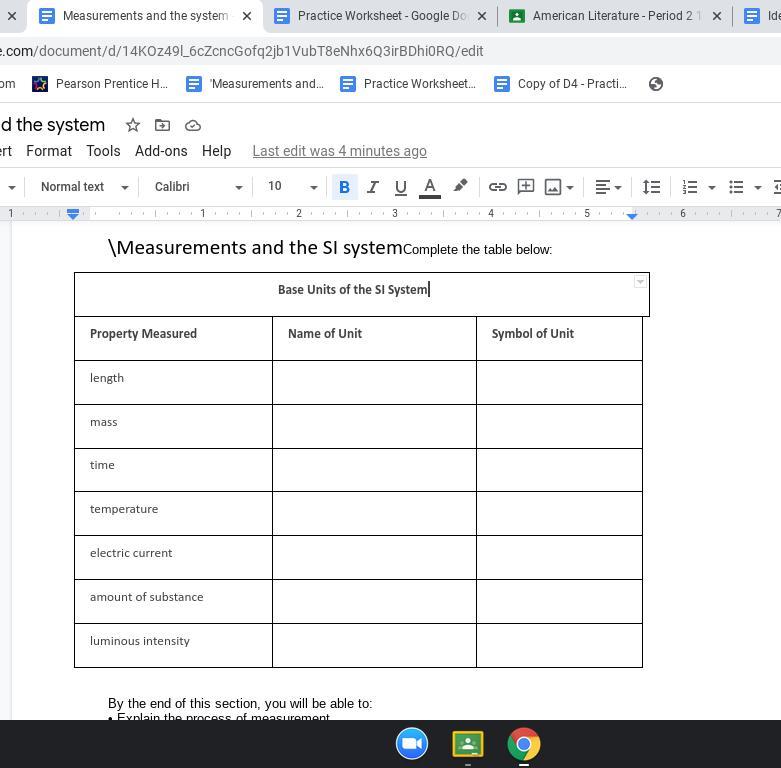Open Practice Worksheet... bookmark
The height and width of the screenshot is (768, 781).
pyautogui.click(x=407, y=84)
